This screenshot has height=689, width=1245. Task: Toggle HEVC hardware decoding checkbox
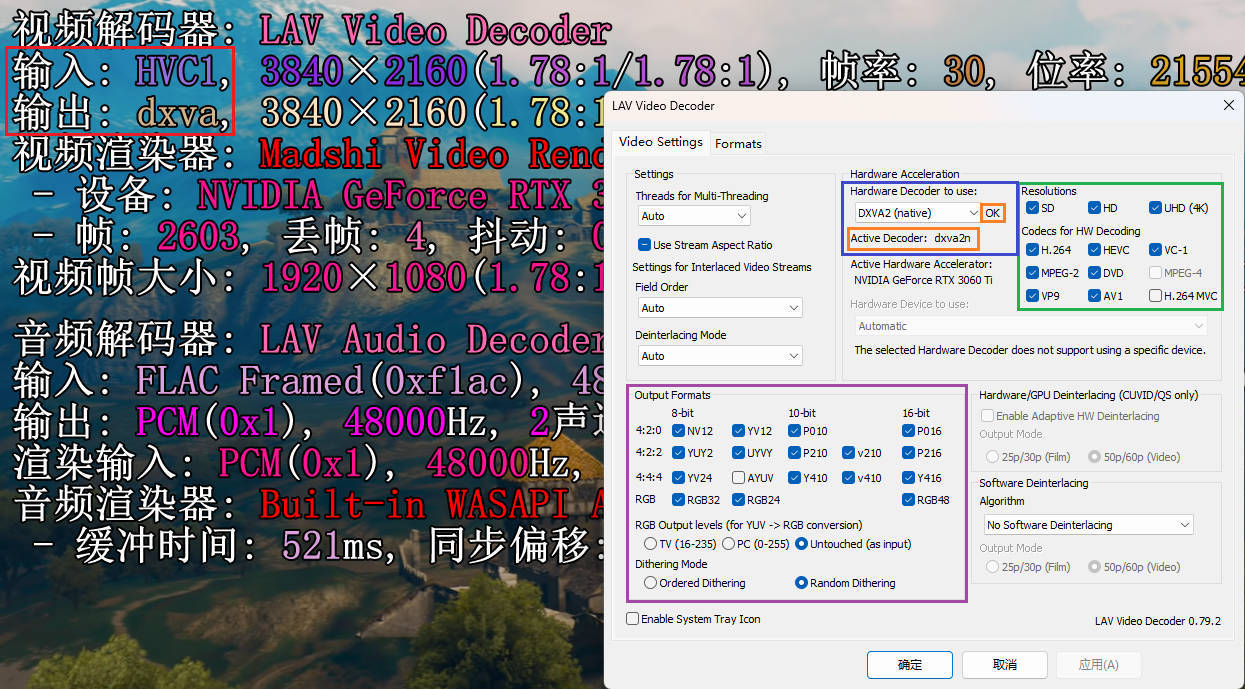point(1094,250)
